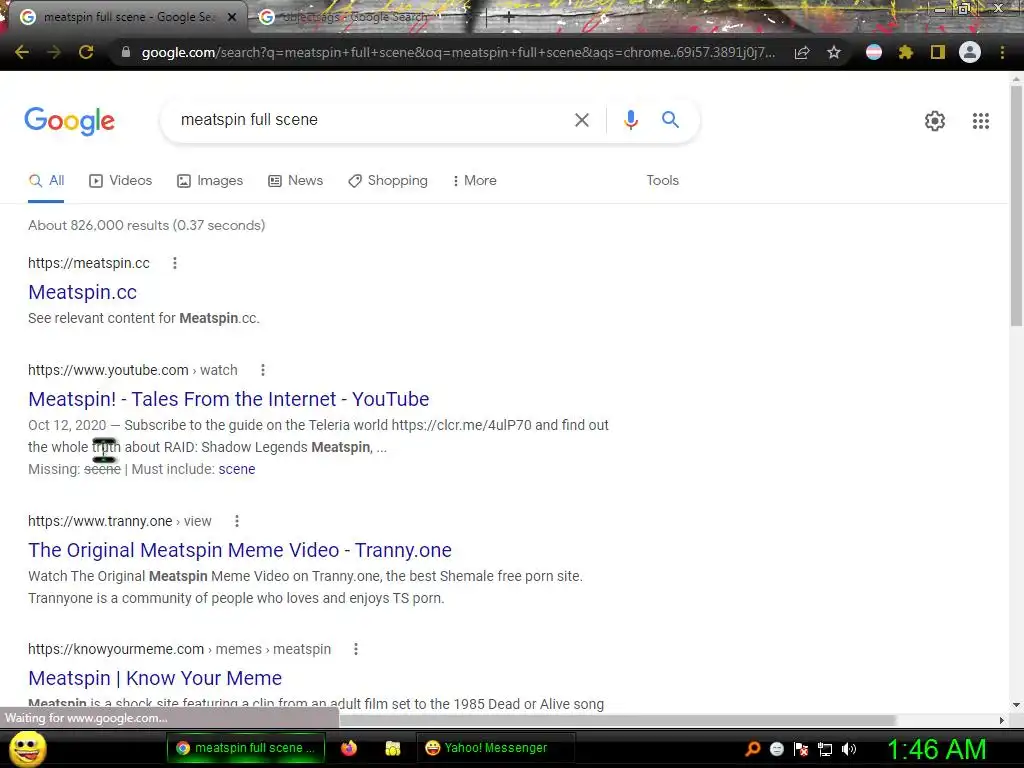View site info via the padlock icon
This screenshot has width=1024, height=768.
click(x=126, y=52)
